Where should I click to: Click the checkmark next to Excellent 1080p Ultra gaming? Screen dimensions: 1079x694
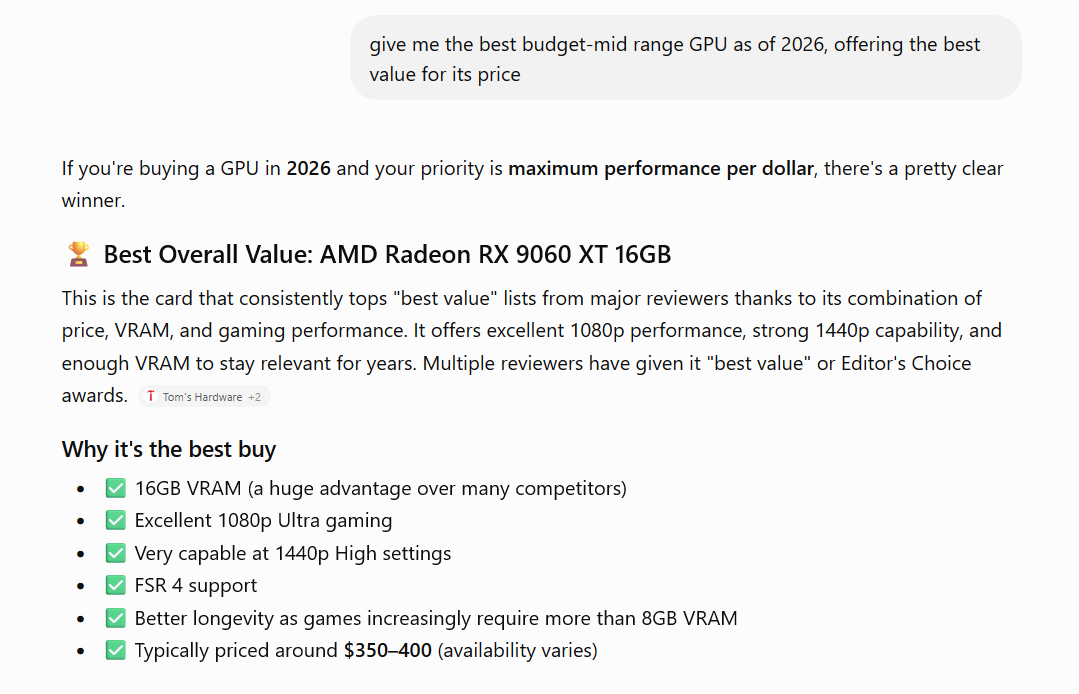coord(116,521)
